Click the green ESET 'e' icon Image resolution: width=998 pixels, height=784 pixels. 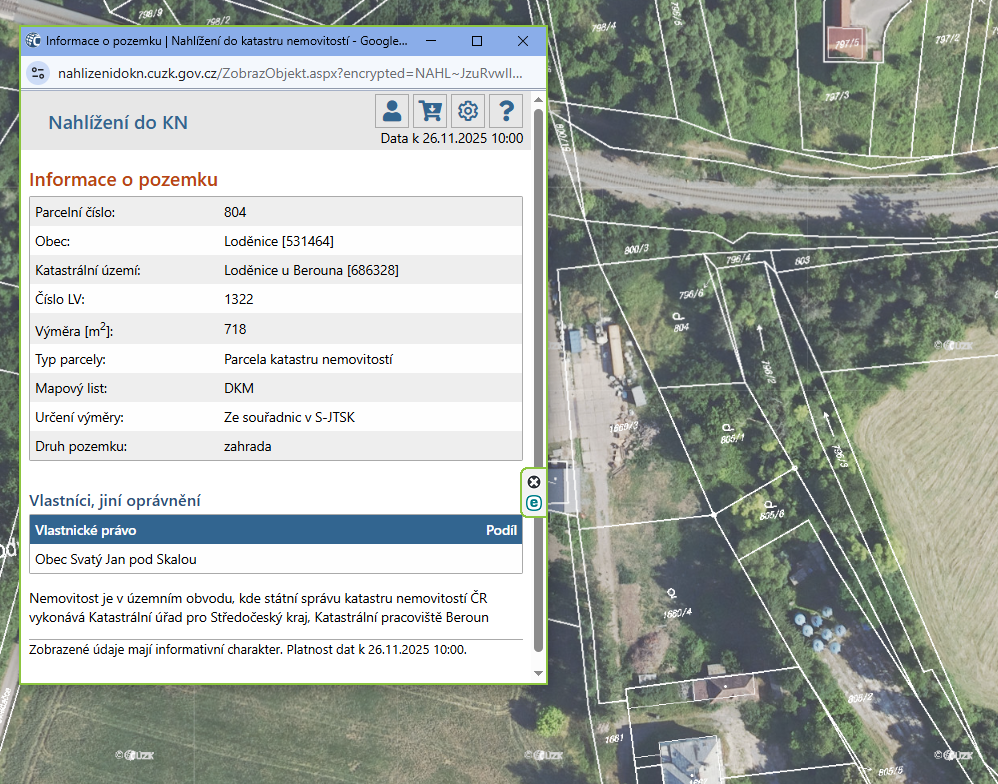[534, 502]
